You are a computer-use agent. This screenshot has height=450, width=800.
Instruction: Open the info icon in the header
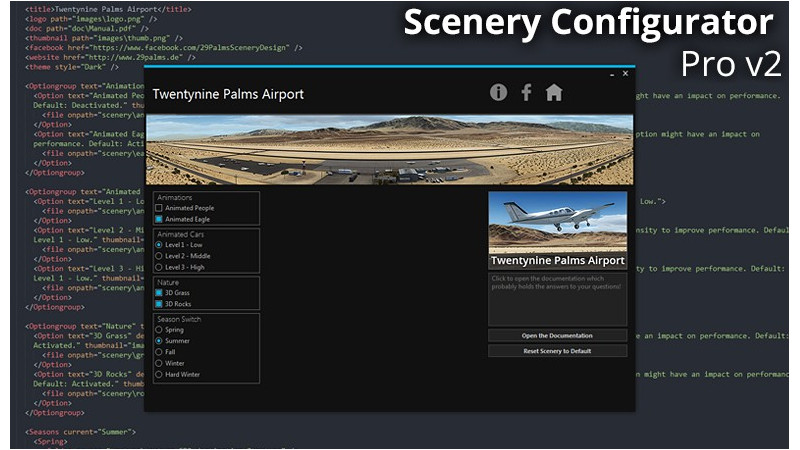point(498,92)
